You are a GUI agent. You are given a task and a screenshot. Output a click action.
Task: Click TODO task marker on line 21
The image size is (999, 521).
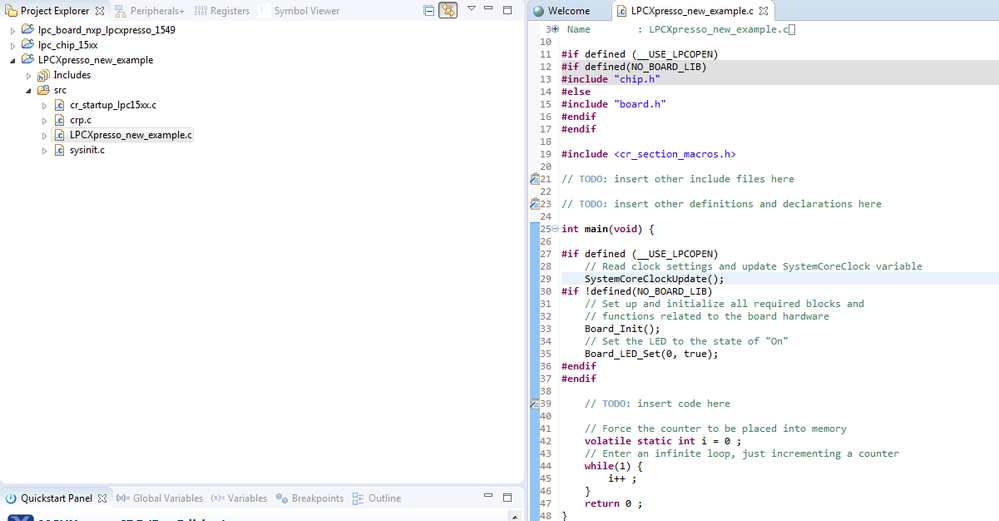pyautogui.click(x=535, y=180)
